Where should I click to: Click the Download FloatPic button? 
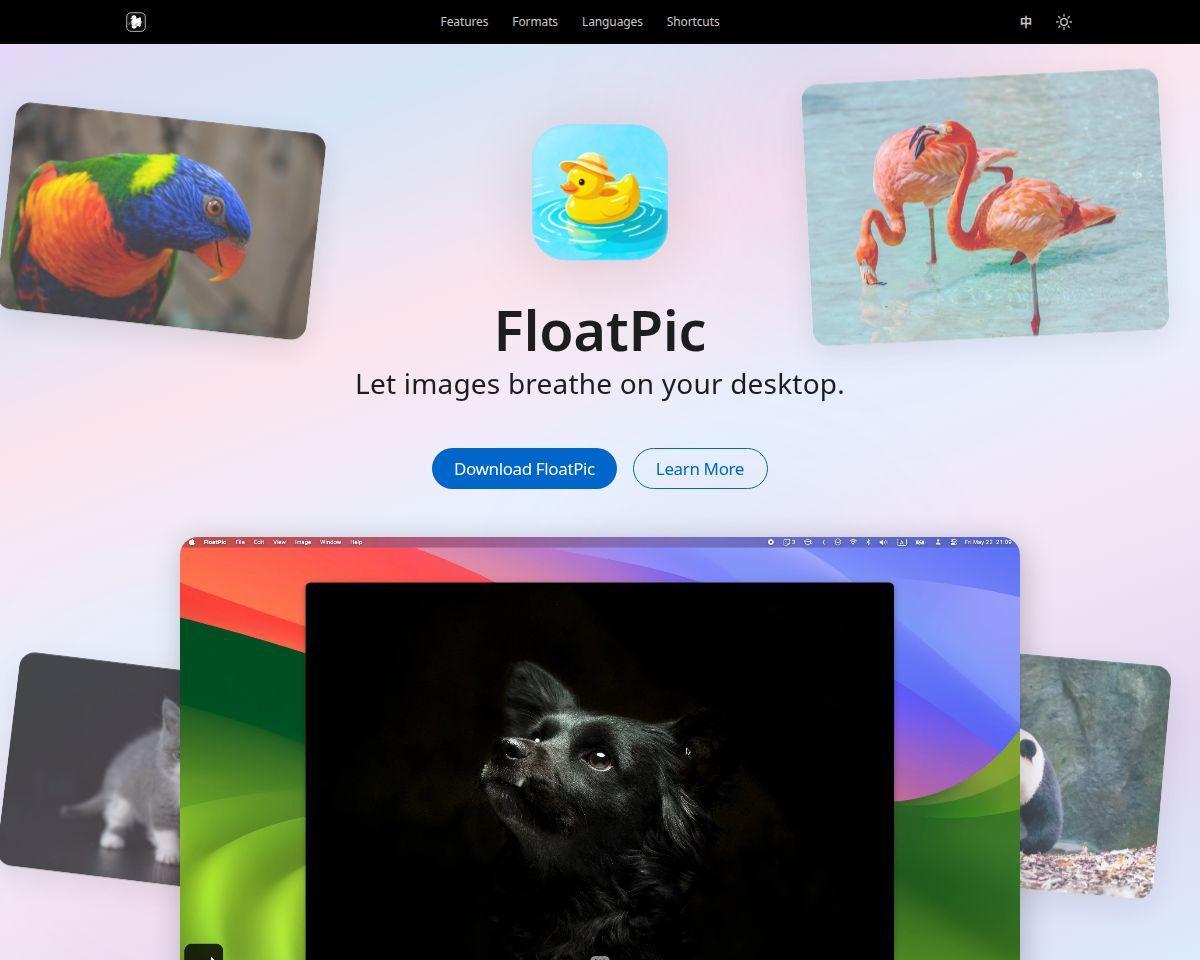[x=524, y=469]
